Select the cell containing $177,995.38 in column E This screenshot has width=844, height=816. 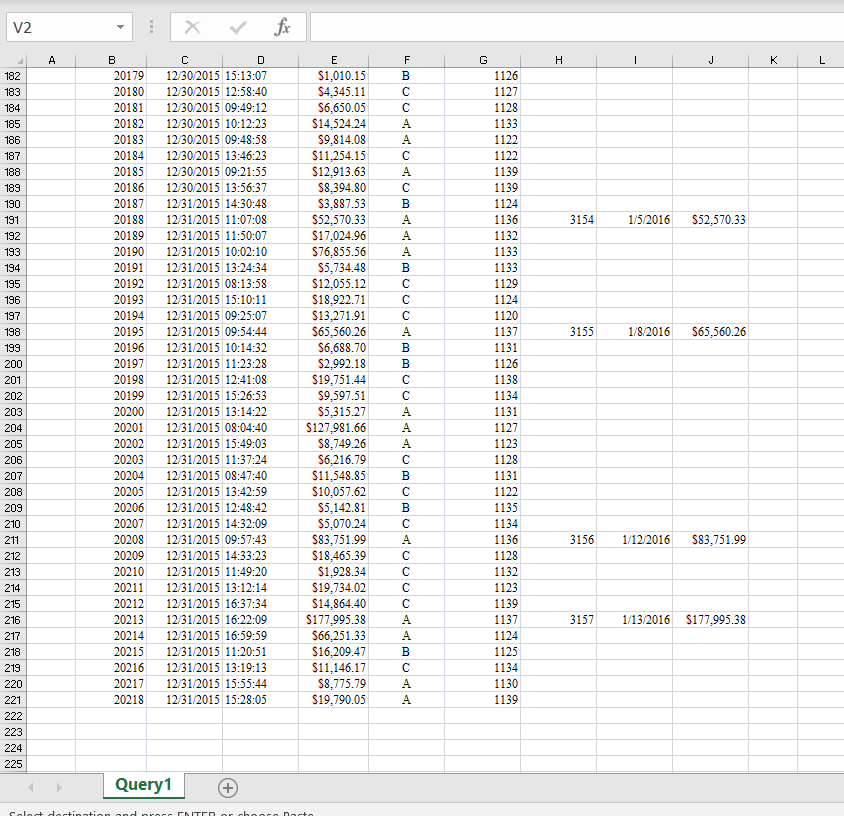(334, 620)
